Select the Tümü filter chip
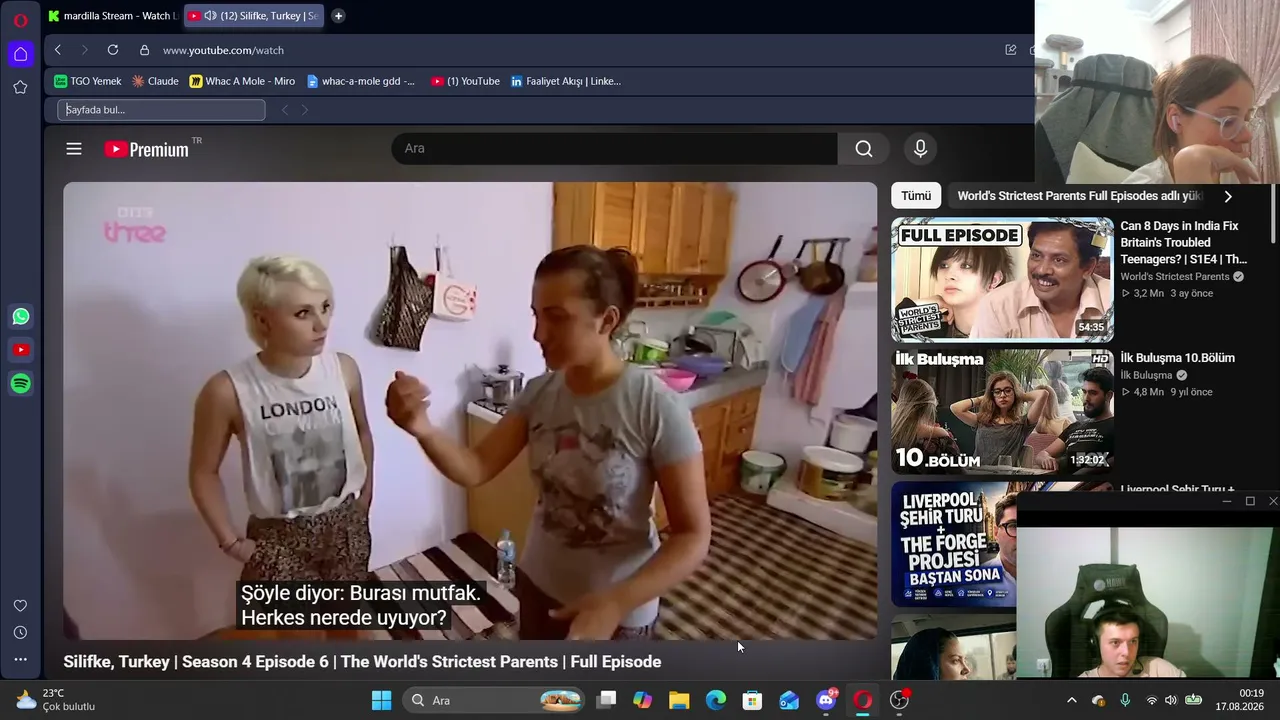This screenshot has height=720, width=1280. (x=916, y=196)
